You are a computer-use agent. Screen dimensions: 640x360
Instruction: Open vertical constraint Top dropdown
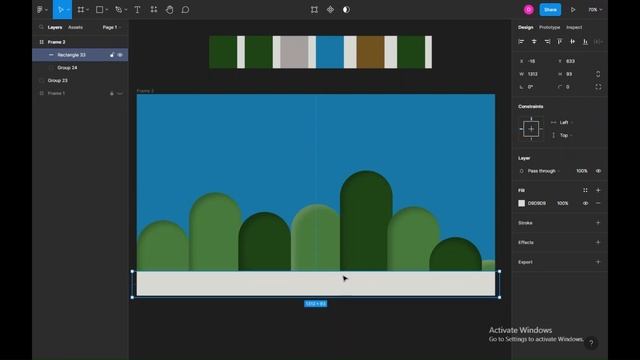(565, 135)
